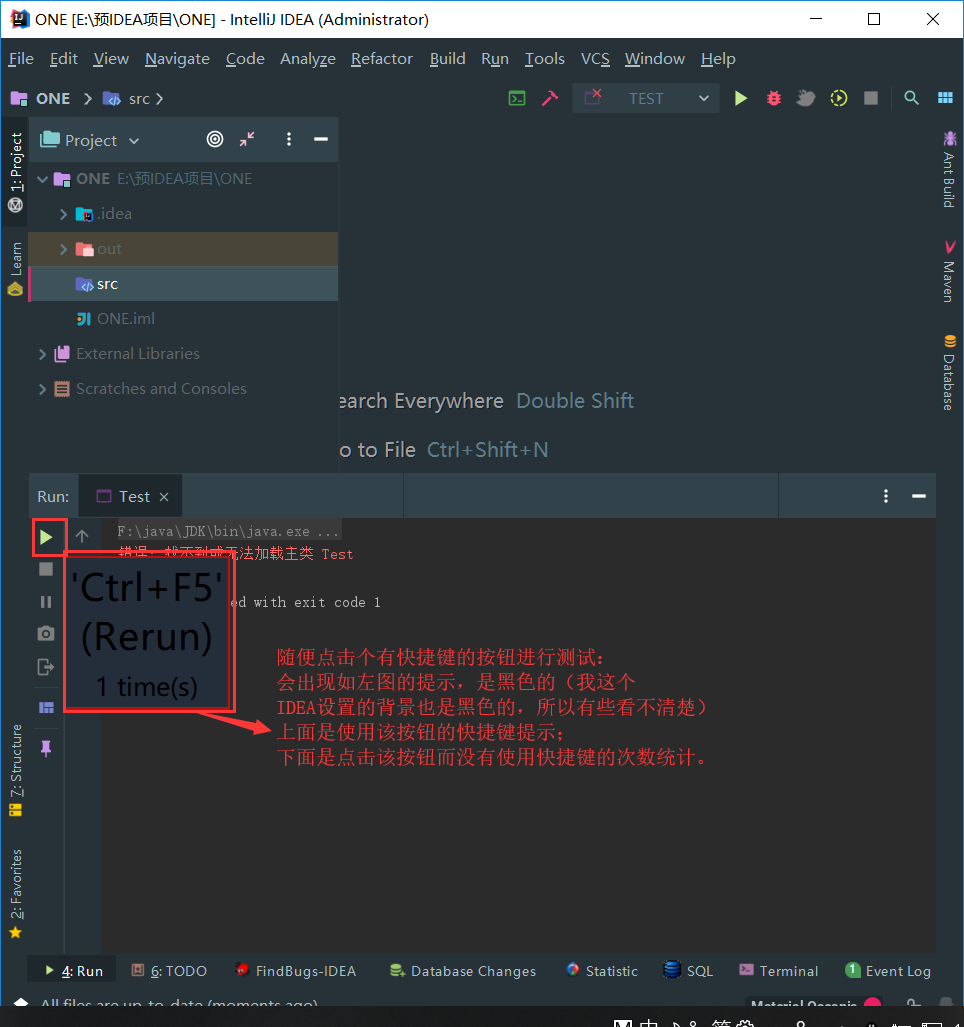Click the Build Project hammer icon
The height and width of the screenshot is (1027, 964).
coord(549,98)
